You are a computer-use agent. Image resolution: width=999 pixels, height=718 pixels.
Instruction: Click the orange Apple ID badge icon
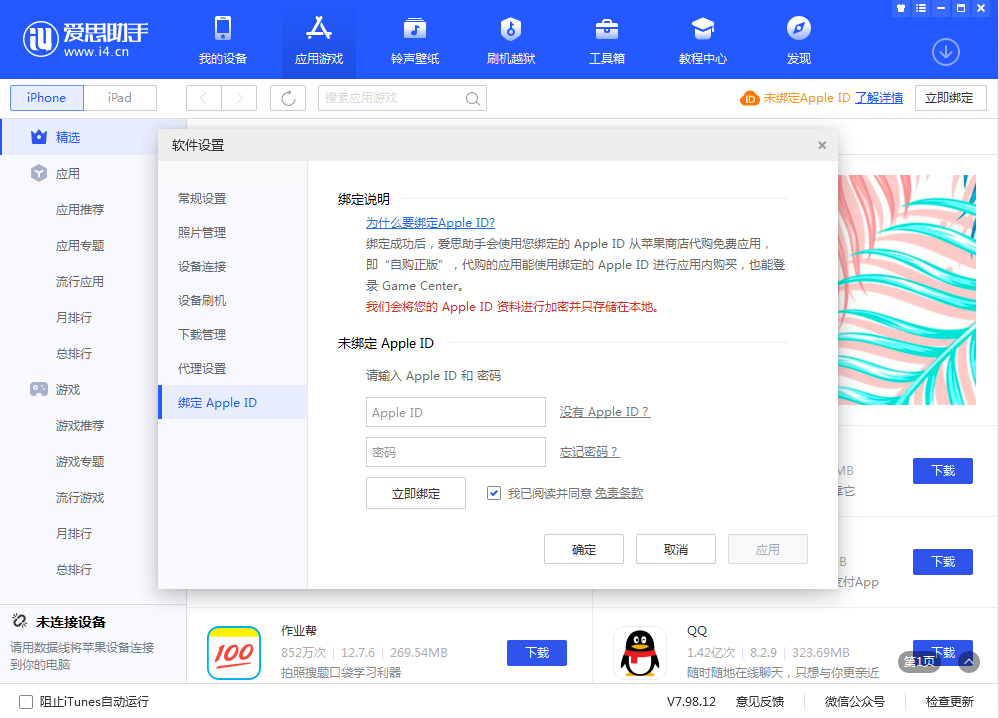(749, 98)
